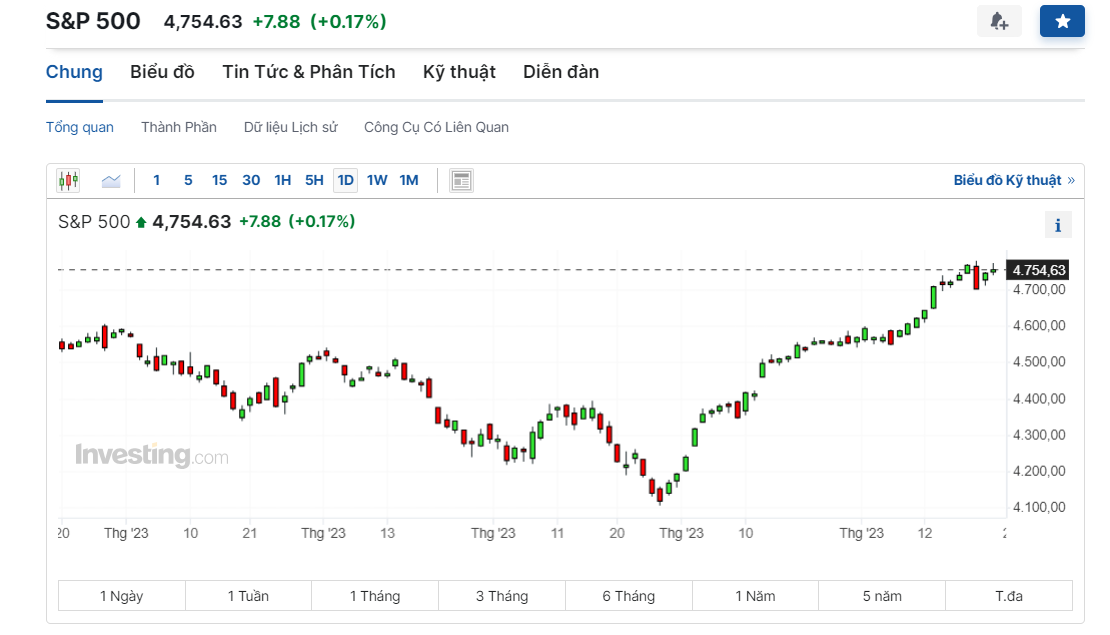Click the latest candlestick at chart's right edge
Screen dimensions: 1110x635
[994, 269]
